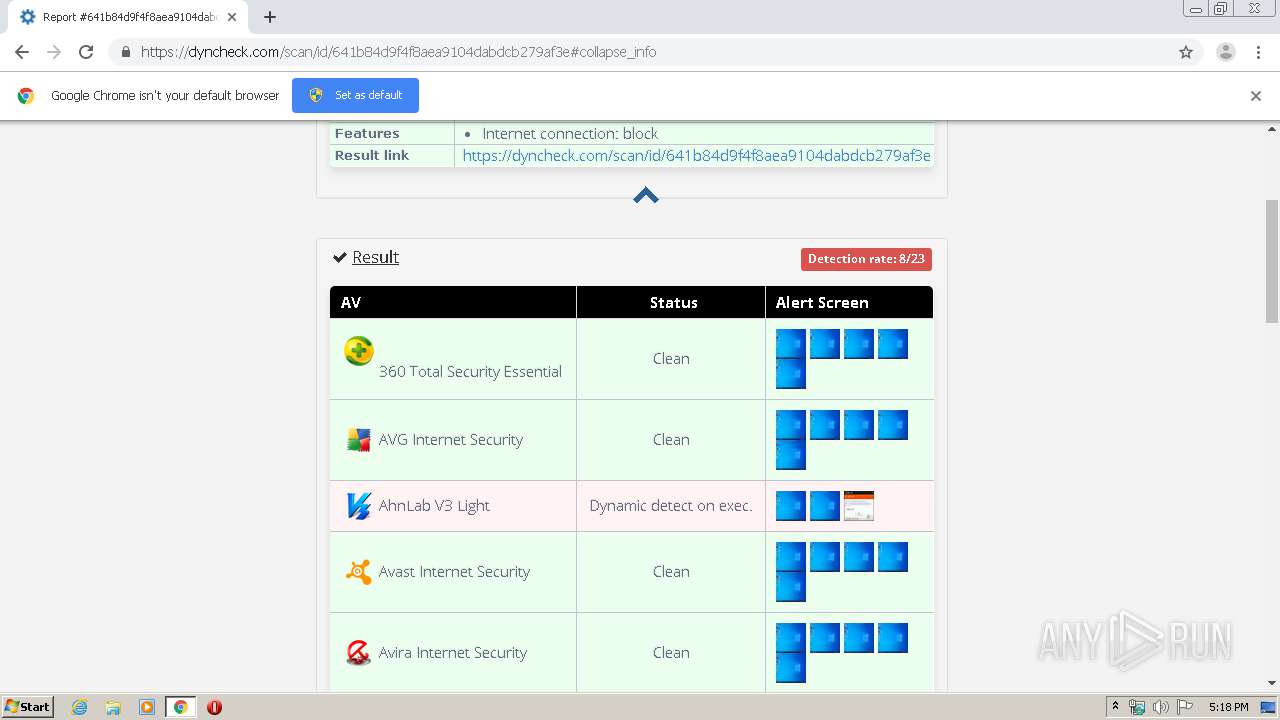Select the 'Internet connection: block' text
1280x720 pixels.
[x=570, y=133]
